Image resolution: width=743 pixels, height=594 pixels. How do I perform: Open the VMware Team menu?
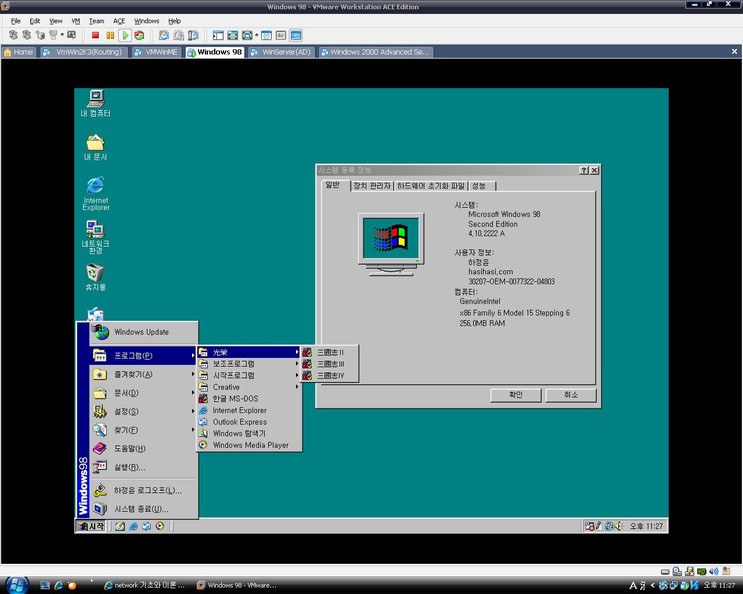pos(96,21)
